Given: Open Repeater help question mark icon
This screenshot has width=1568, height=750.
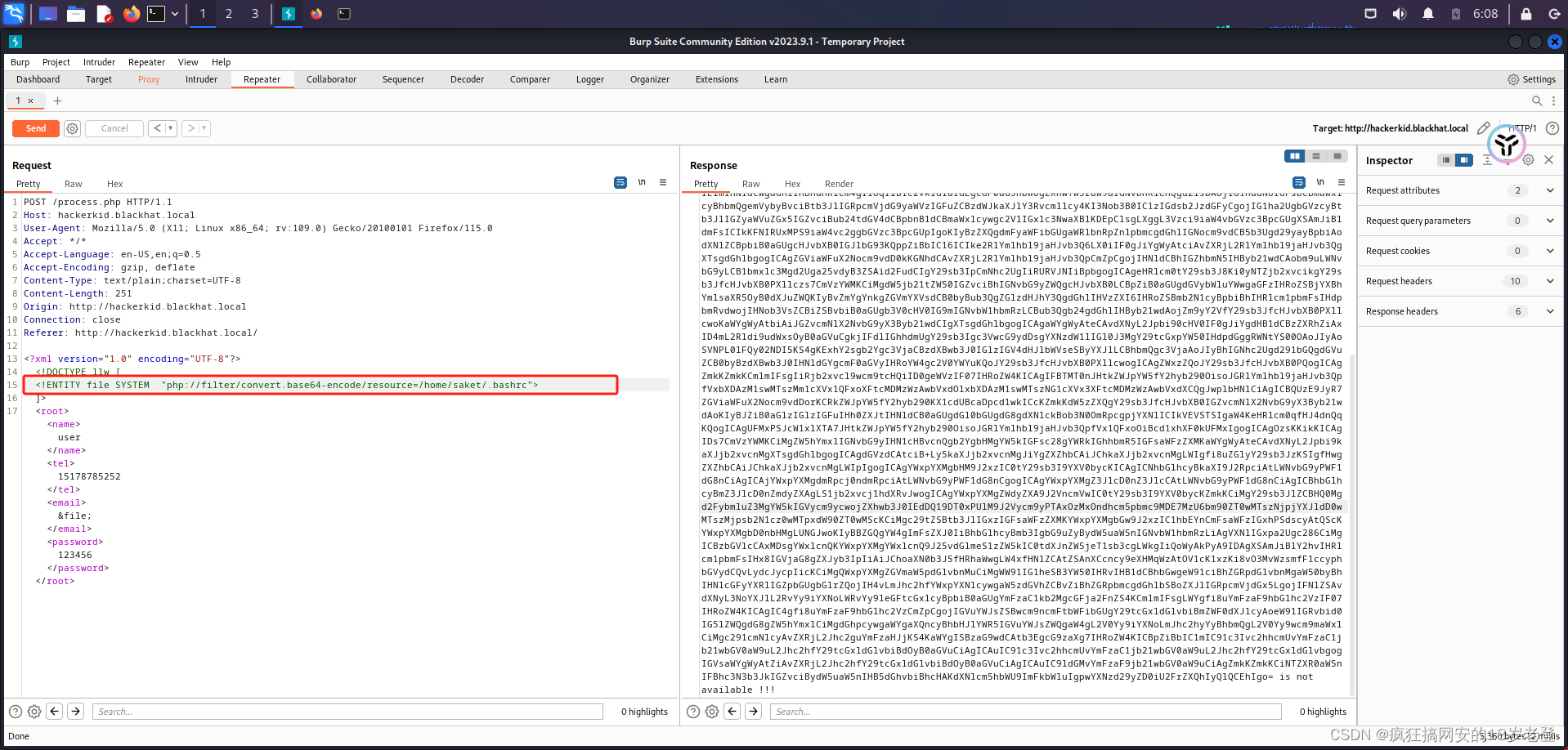Looking at the screenshot, I should point(1552,128).
